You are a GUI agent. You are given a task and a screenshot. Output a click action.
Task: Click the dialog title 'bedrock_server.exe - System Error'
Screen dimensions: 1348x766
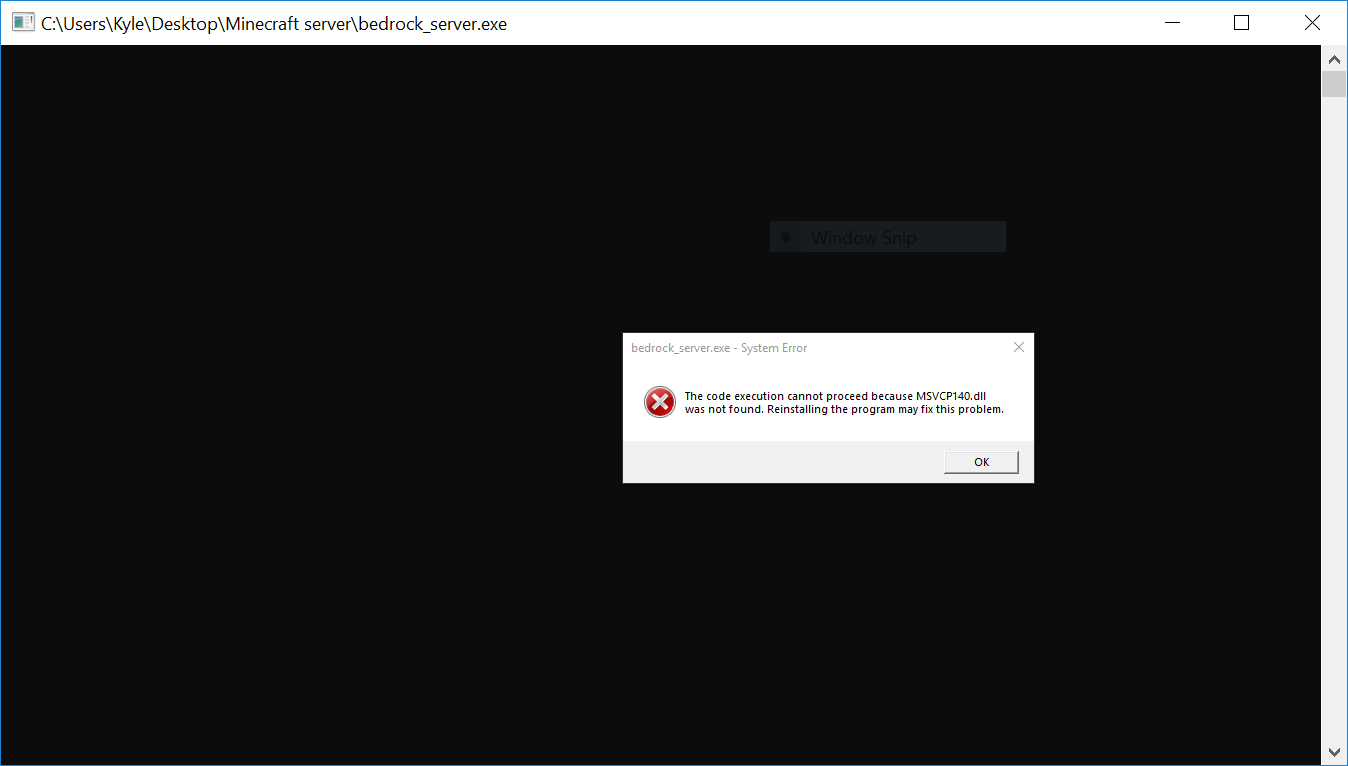tap(719, 348)
